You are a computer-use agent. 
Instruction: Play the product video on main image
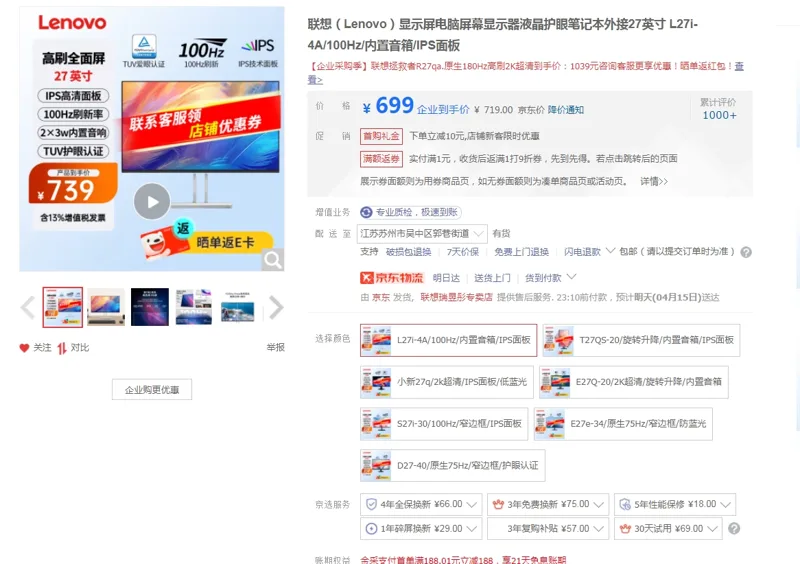[152, 202]
